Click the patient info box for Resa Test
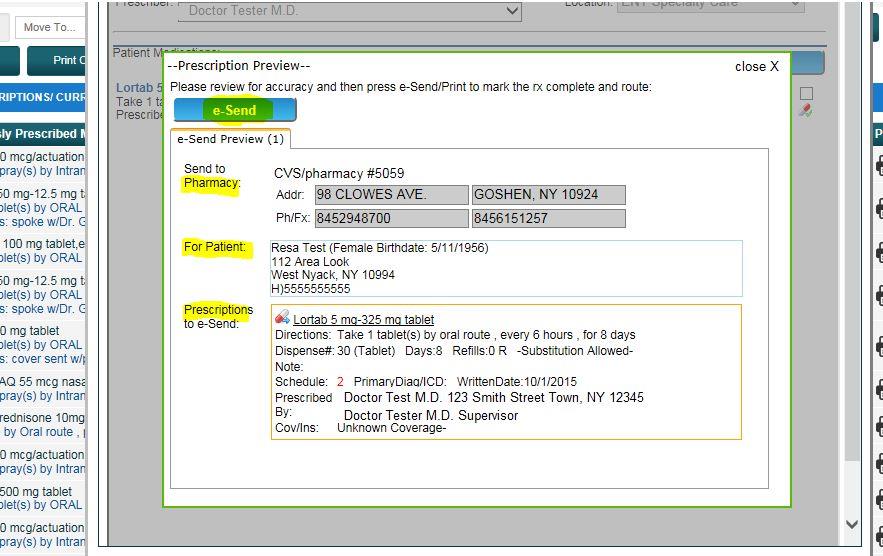 [x=506, y=268]
